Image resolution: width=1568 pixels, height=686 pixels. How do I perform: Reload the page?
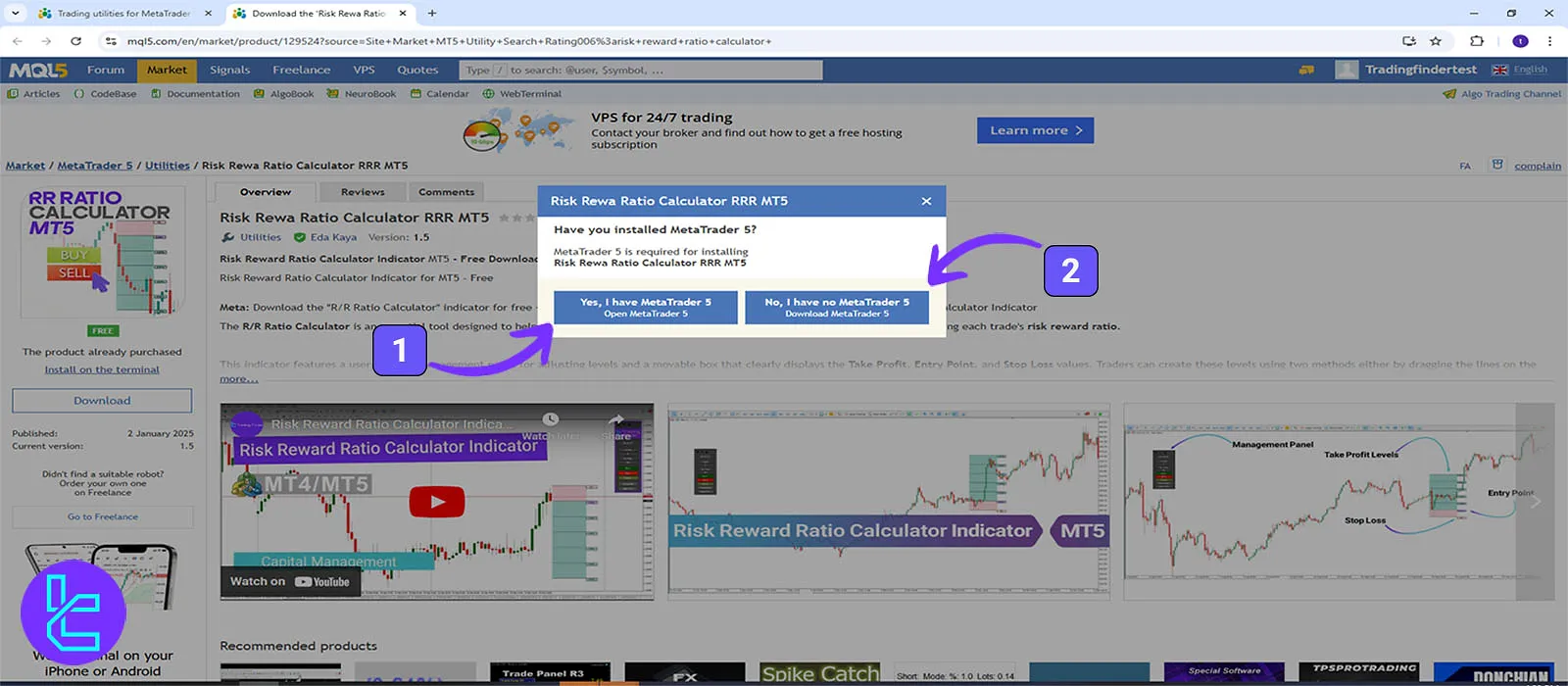[x=75, y=41]
